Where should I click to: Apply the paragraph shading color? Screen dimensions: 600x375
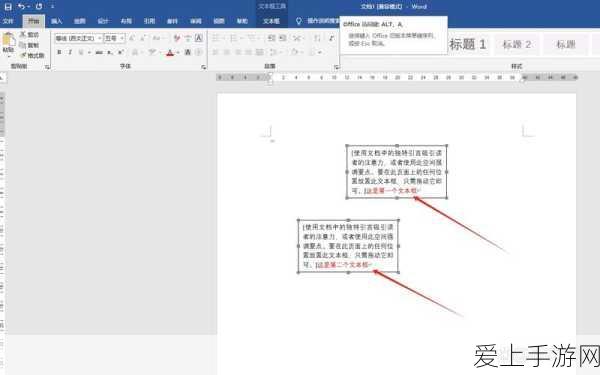pos(295,52)
